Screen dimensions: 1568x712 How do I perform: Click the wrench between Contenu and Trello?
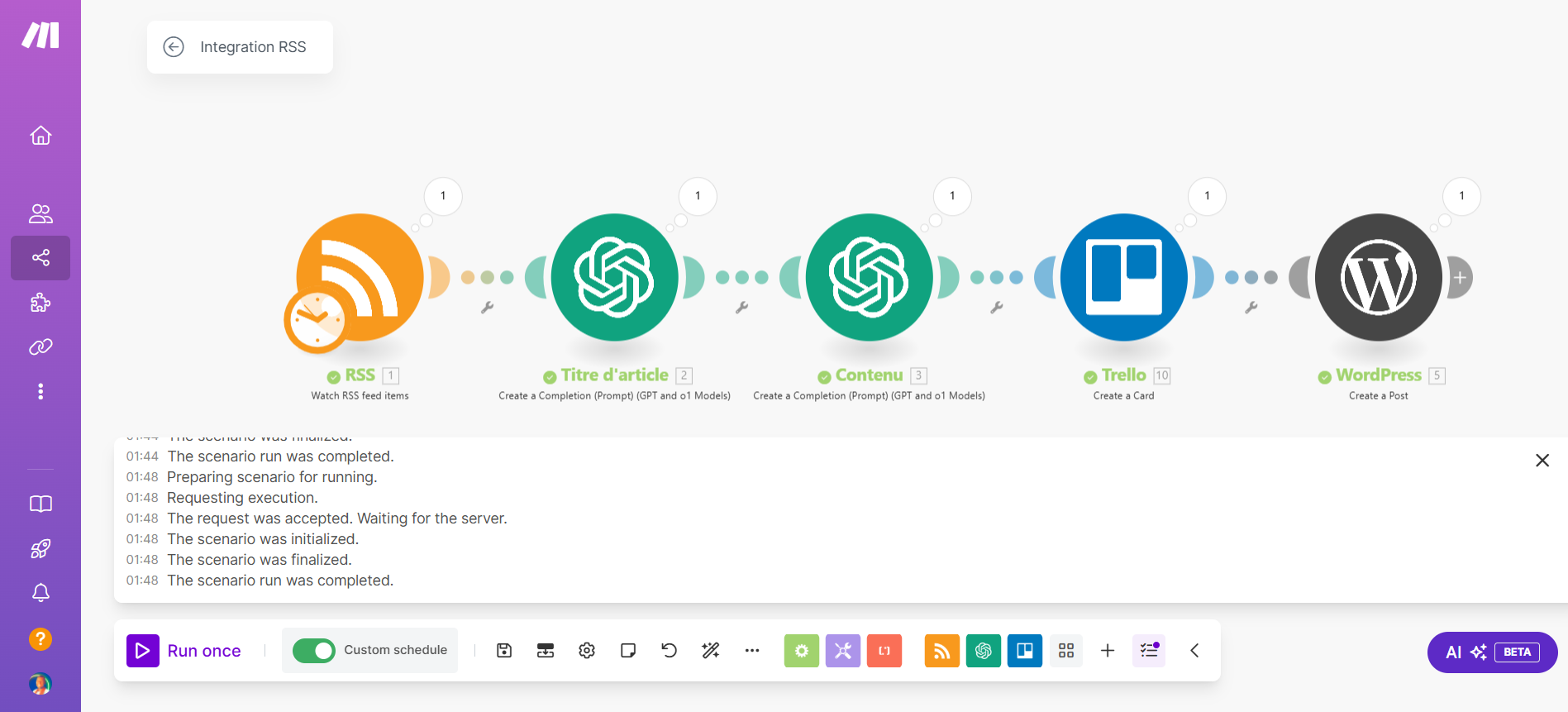[x=997, y=308]
